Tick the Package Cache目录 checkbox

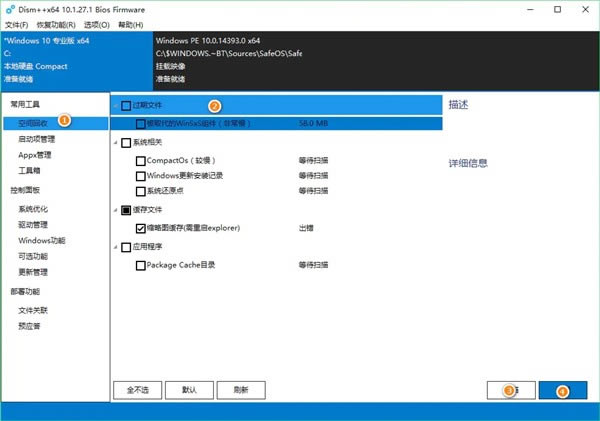140,265
